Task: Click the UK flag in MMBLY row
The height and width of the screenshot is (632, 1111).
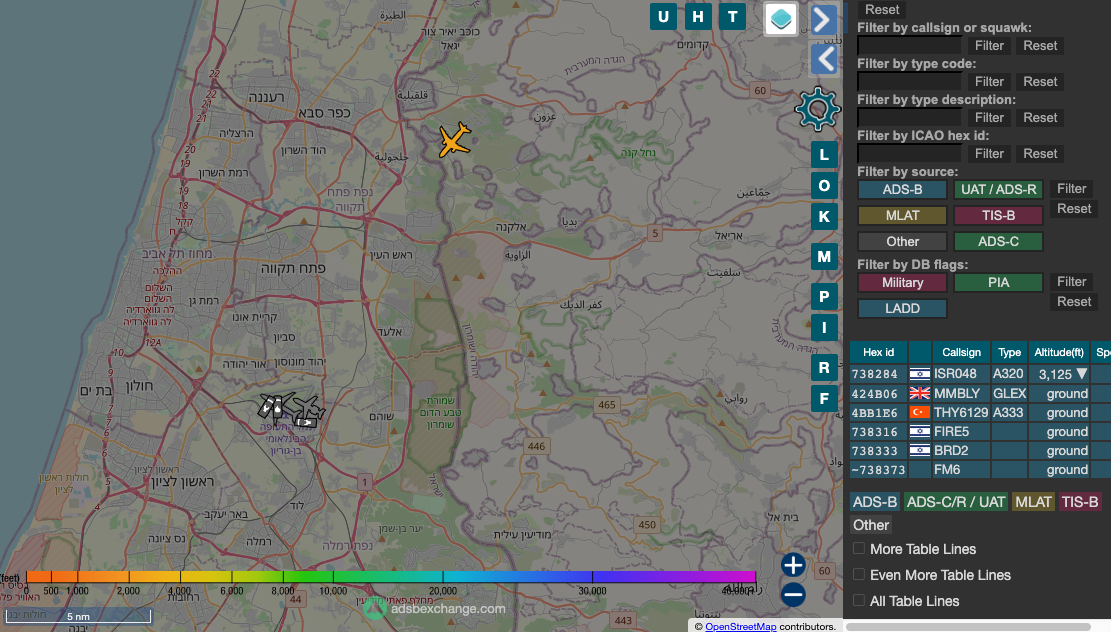Action: (x=920, y=393)
